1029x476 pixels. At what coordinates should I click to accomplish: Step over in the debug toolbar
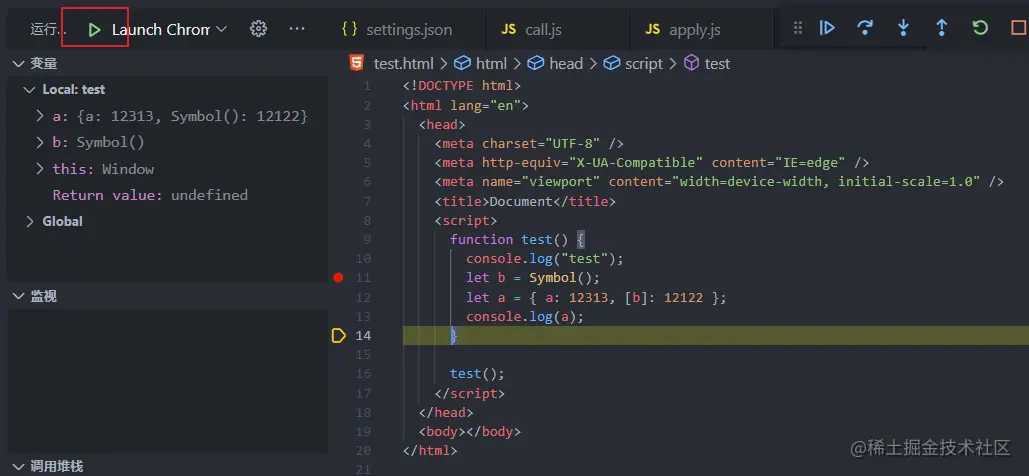pyautogui.click(x=865, y=28)
